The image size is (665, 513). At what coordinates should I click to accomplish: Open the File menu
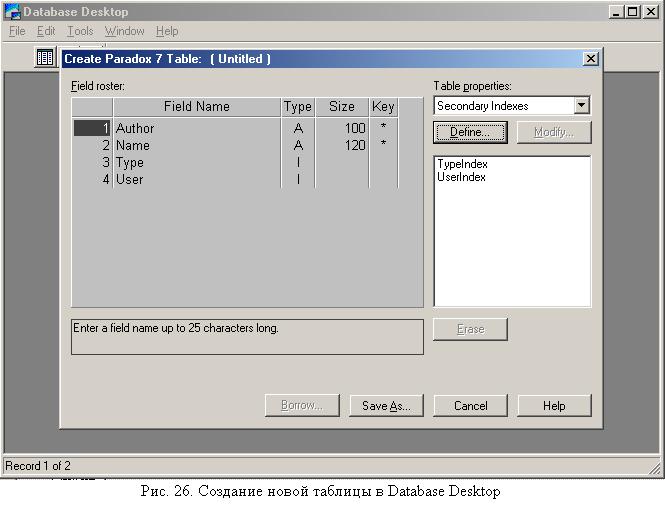[x=17, y=31]
